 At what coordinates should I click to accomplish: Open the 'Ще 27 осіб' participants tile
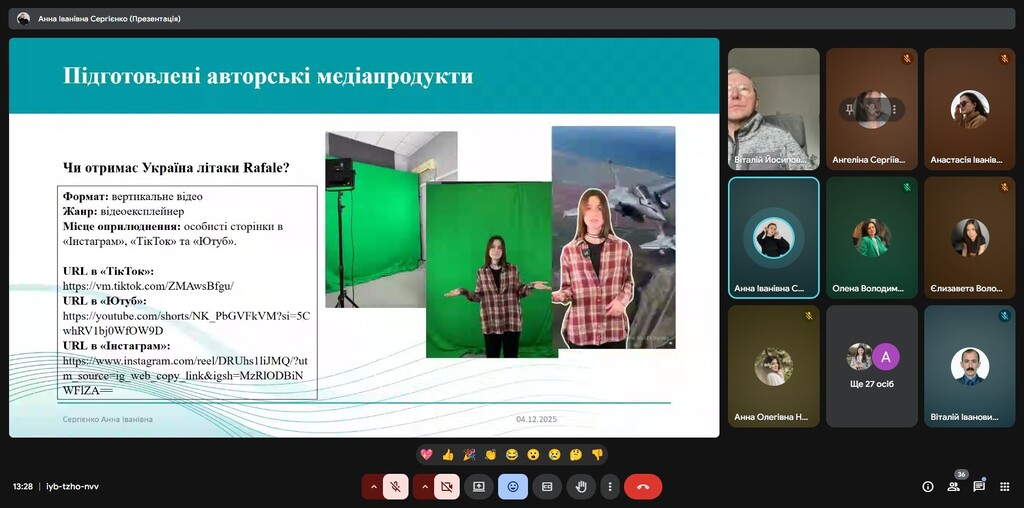point(871,366)
